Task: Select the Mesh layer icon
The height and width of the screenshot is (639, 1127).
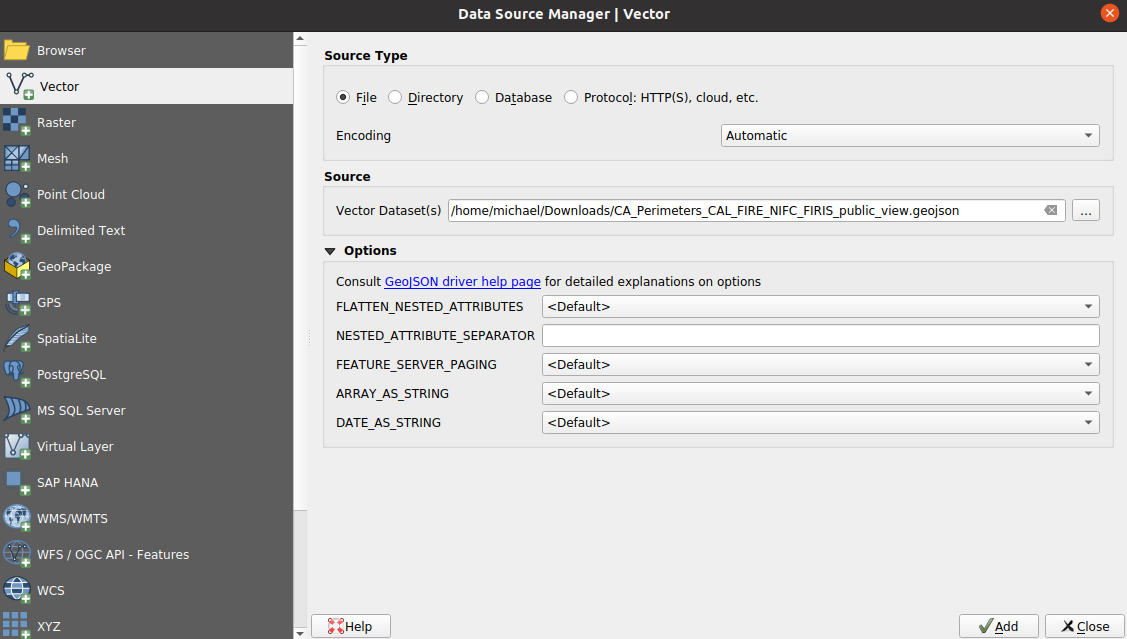Action: click(17, 158)
